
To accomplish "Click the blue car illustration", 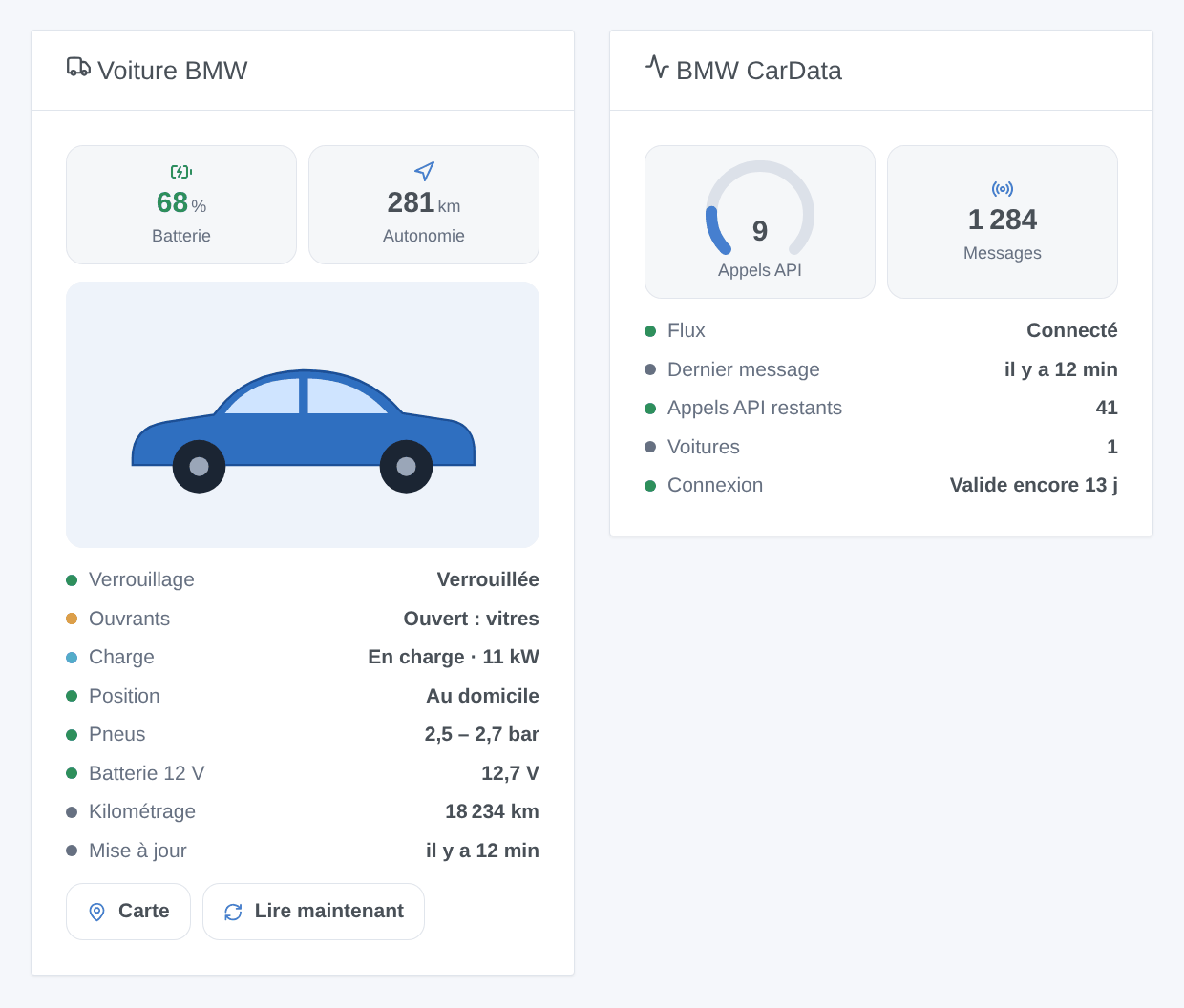I will click(303, 430).
